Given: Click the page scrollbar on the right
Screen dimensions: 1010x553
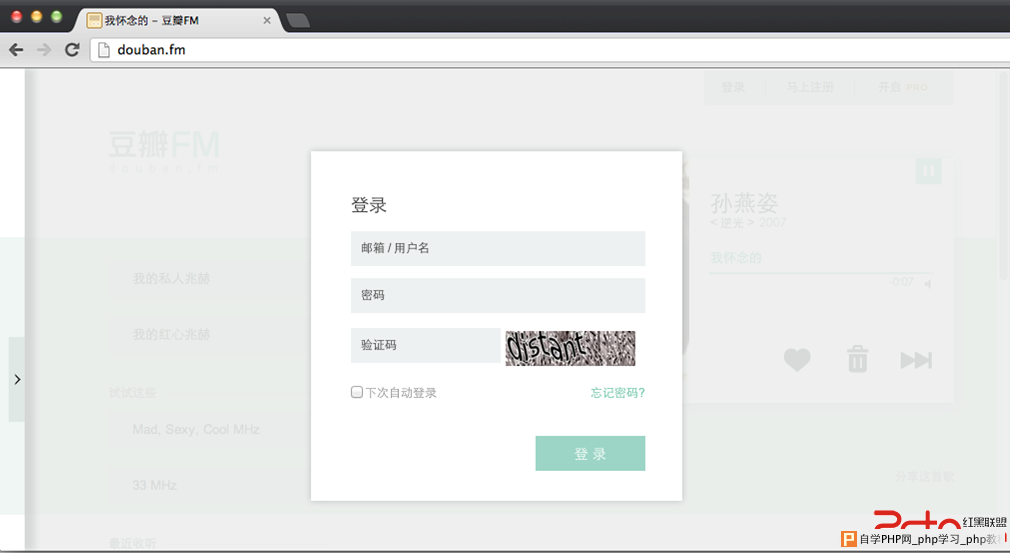Looking at the screenshot, I should (x=1004, y=174).
